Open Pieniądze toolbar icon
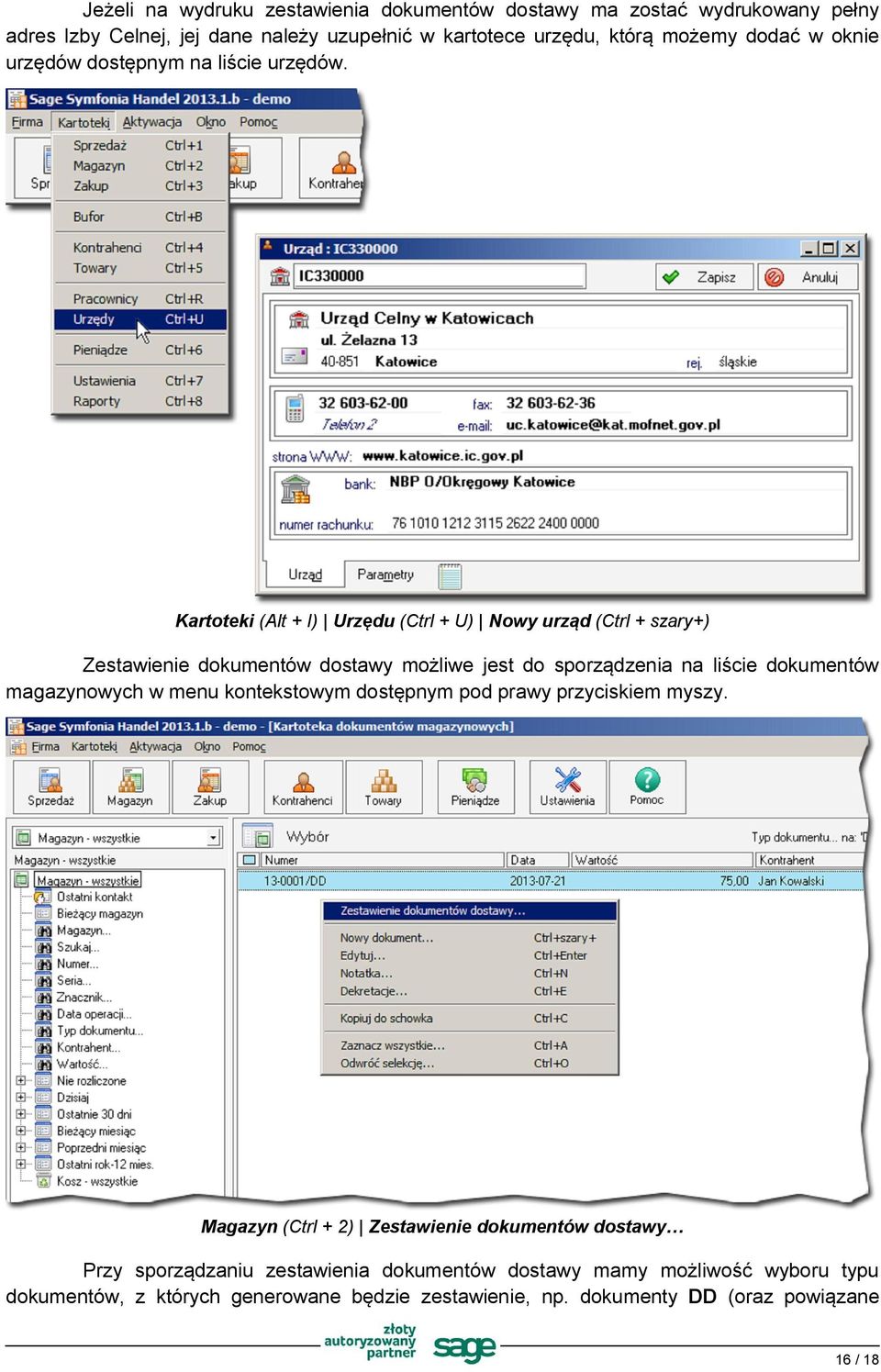 pyautogui.click(x=475, y=786)
